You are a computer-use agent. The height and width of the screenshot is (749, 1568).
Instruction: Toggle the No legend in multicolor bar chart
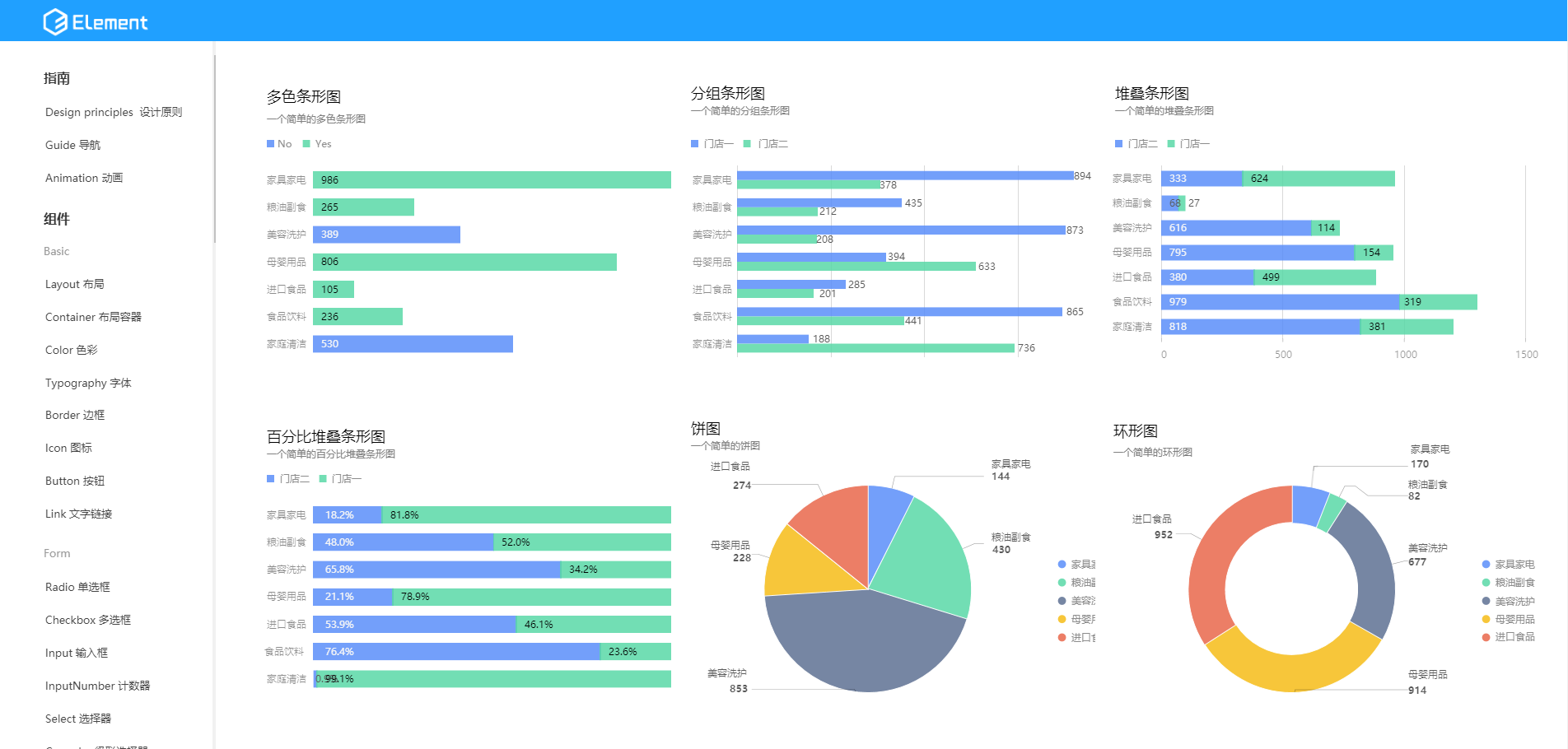(x=270, y=144)
